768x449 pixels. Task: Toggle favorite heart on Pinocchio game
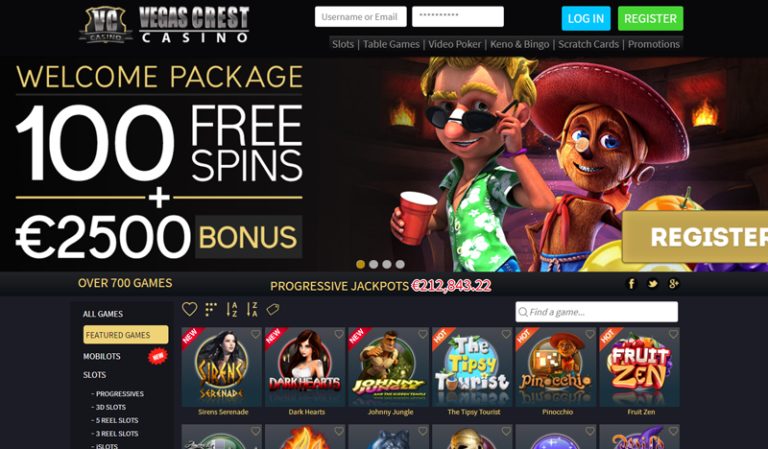pyautogui.click(x=590, y=334)
